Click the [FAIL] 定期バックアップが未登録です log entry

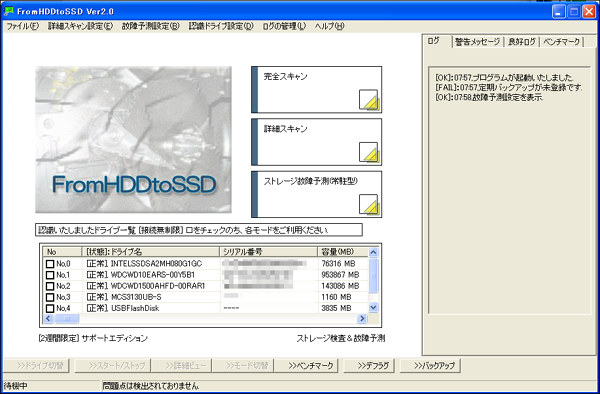[509, 88]
